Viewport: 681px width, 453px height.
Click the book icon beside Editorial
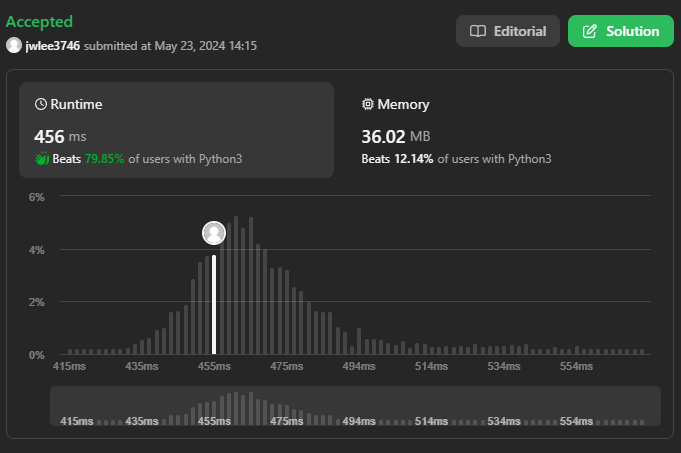click(x=478, y=31)
